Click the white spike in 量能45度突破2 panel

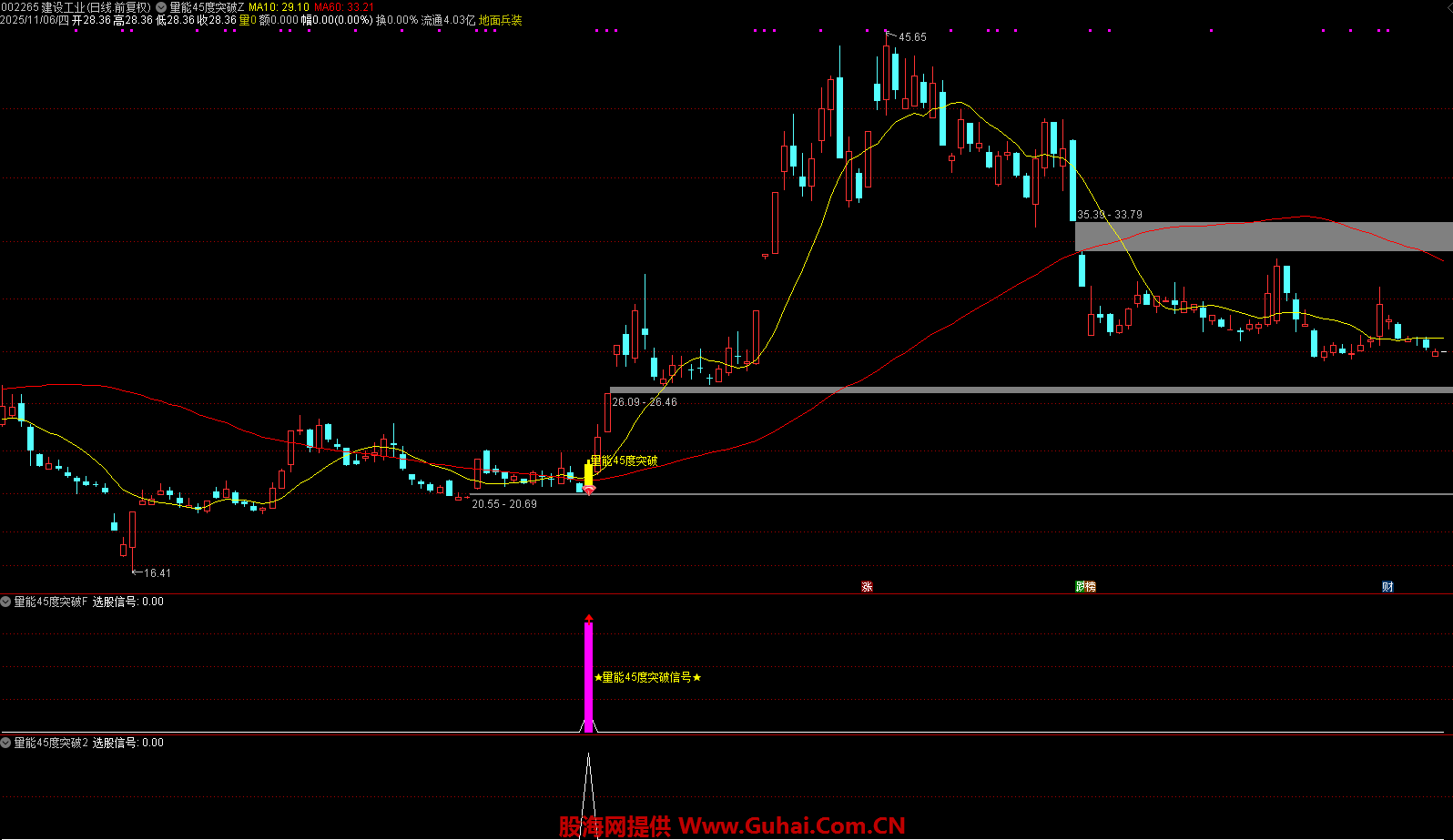click(x=588, y=783)
